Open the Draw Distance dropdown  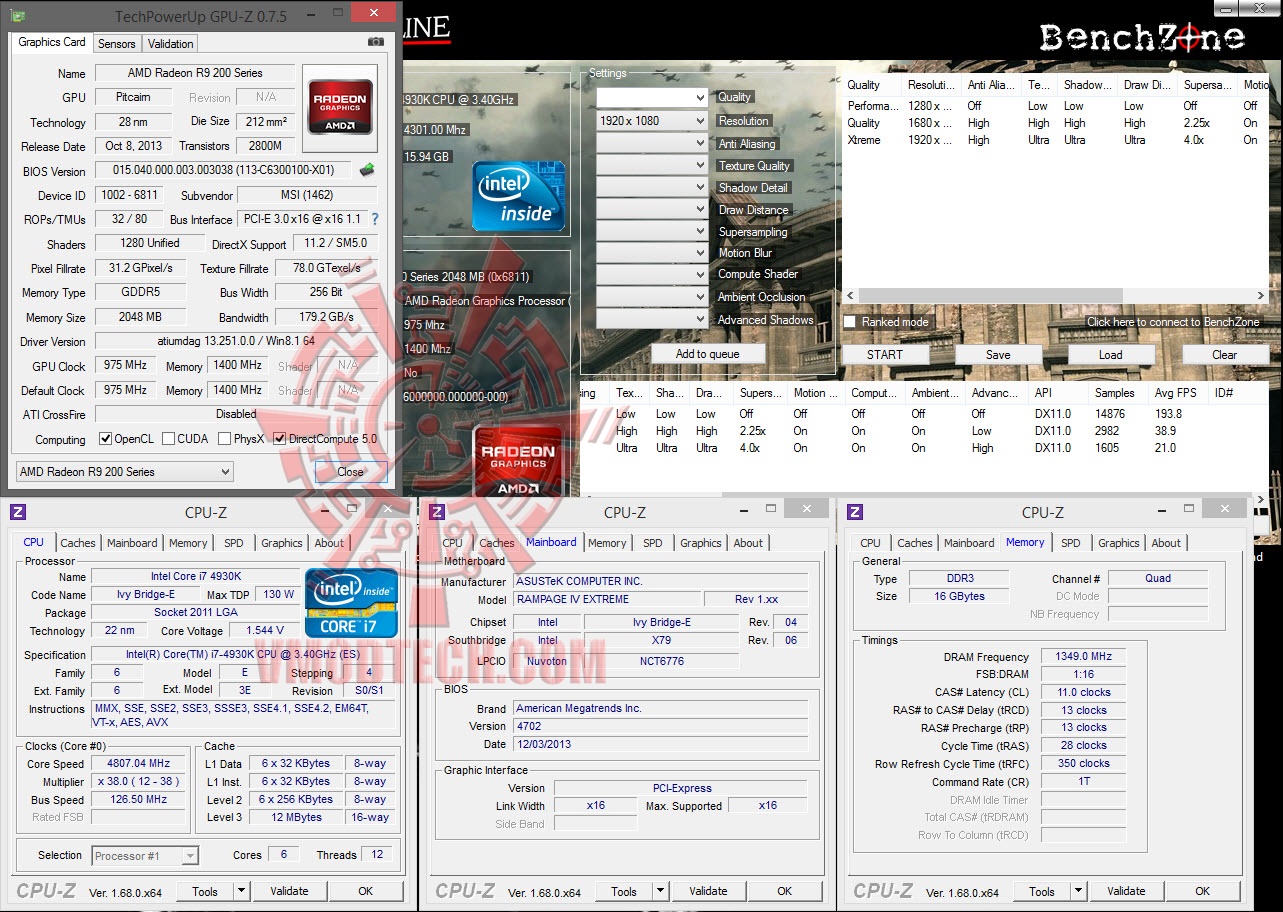(652, 209)
